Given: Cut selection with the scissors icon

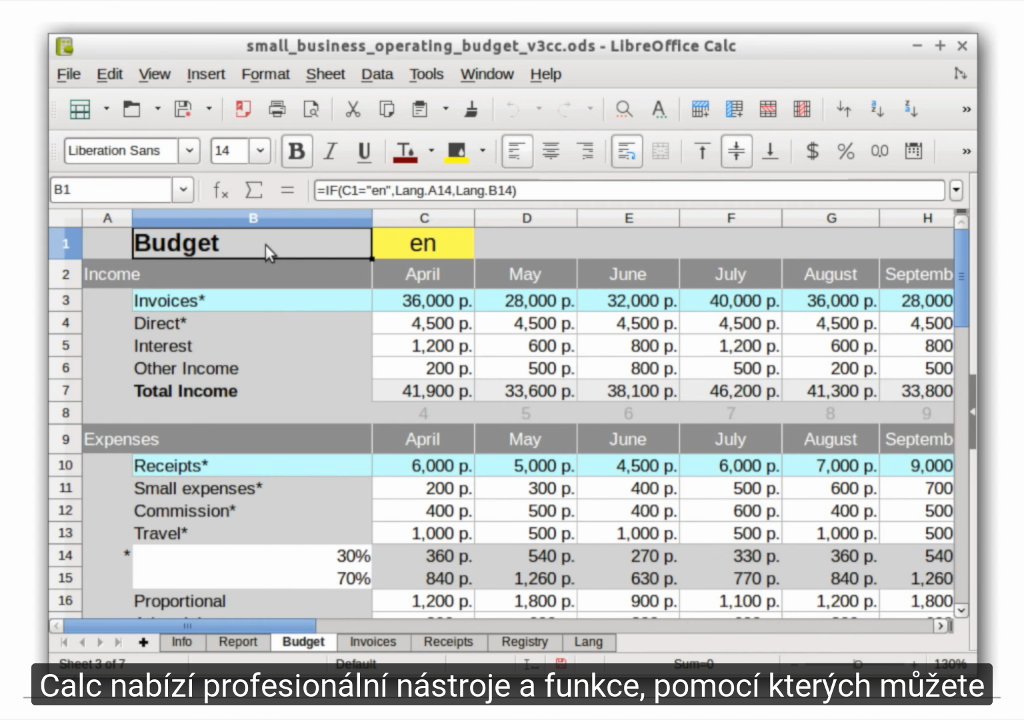Looking at the screenshot, I should 353,109.
